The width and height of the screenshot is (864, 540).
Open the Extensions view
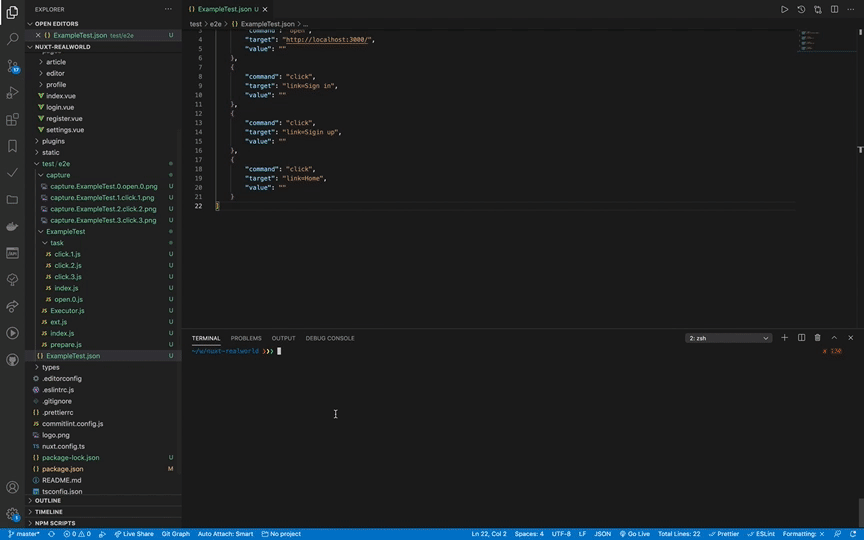(x=12, y=119)
